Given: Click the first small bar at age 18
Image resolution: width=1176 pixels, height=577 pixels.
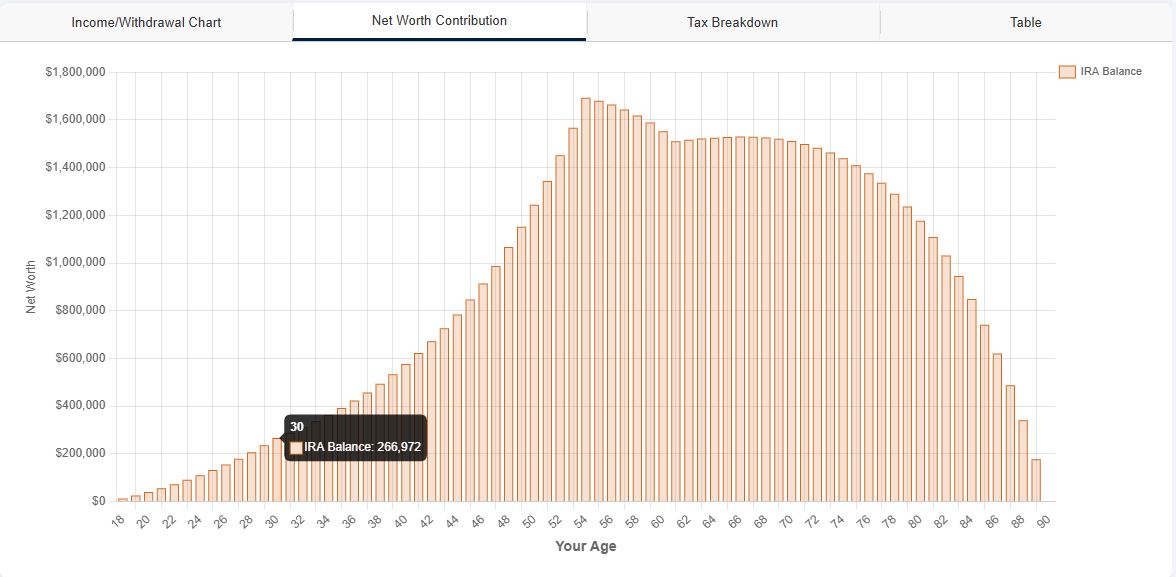Looking at the screenshot, I should coord(123,500).
